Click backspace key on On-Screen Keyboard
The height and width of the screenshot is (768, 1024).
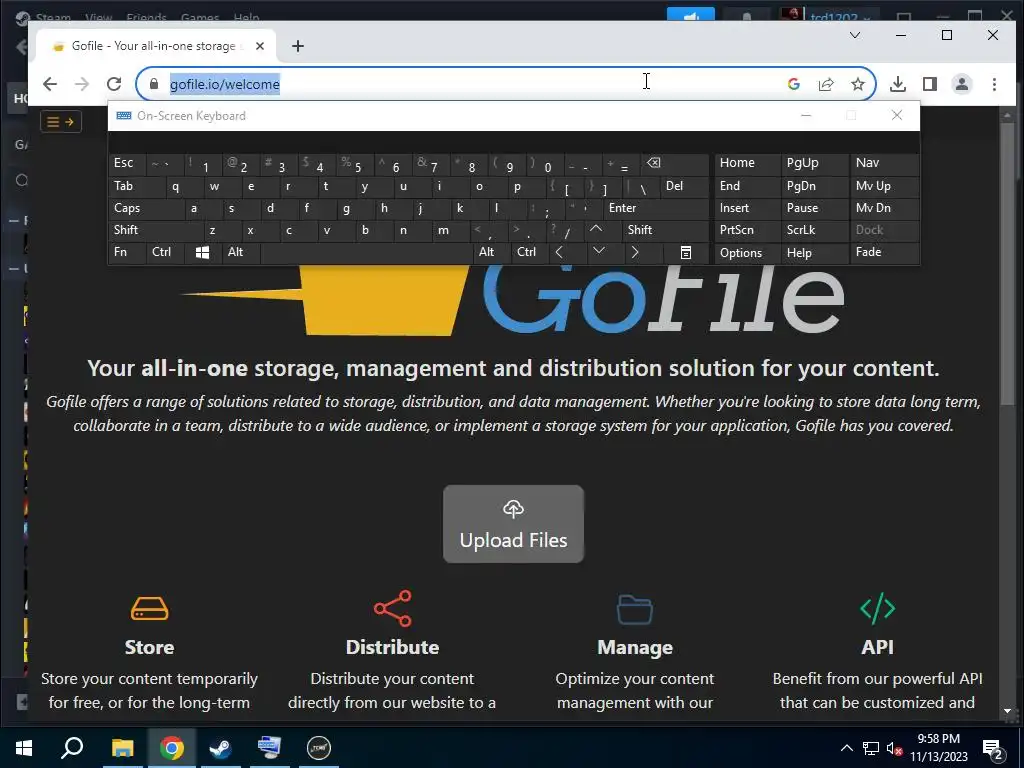click(675, 163)
